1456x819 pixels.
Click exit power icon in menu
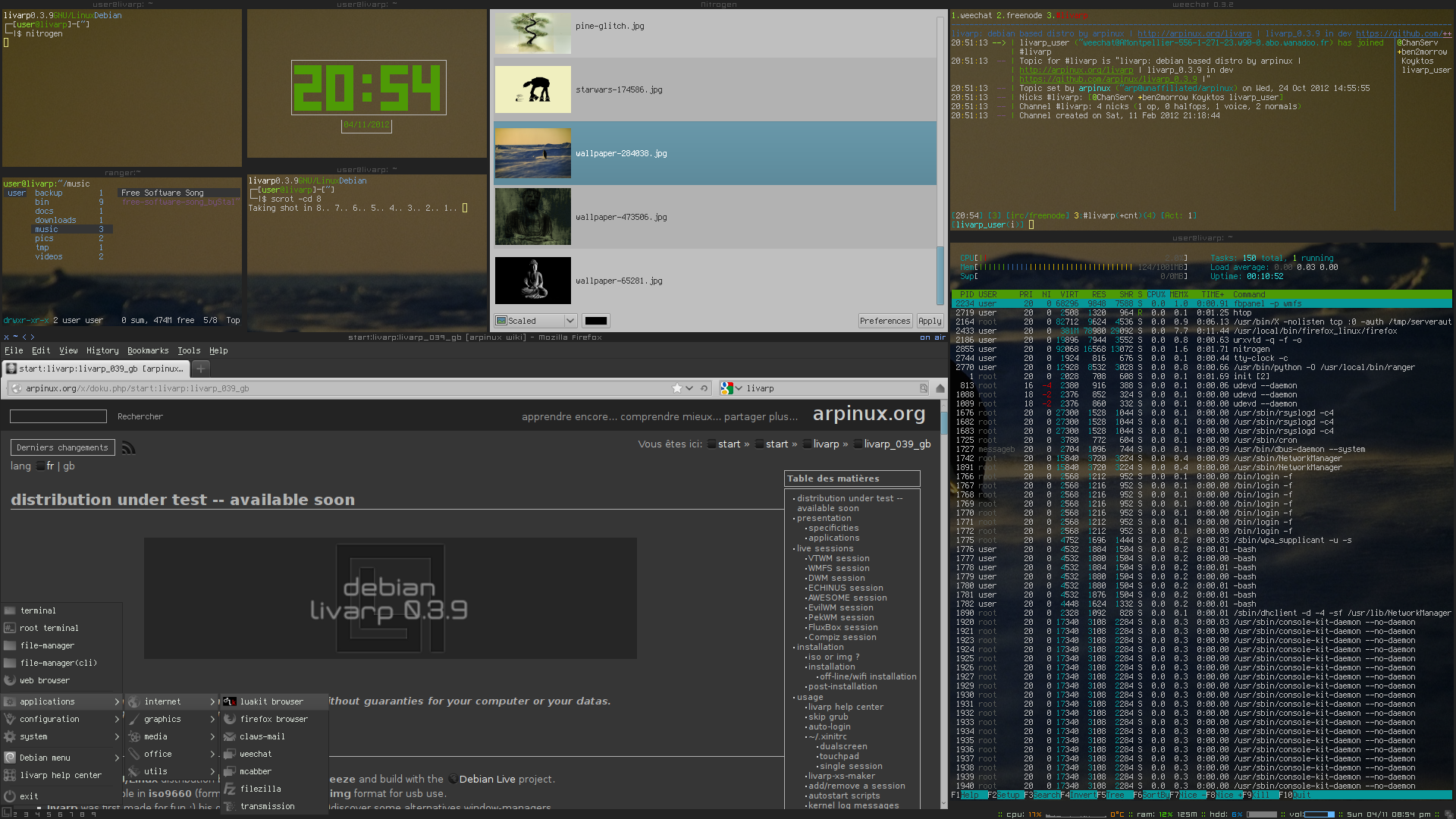10,796
